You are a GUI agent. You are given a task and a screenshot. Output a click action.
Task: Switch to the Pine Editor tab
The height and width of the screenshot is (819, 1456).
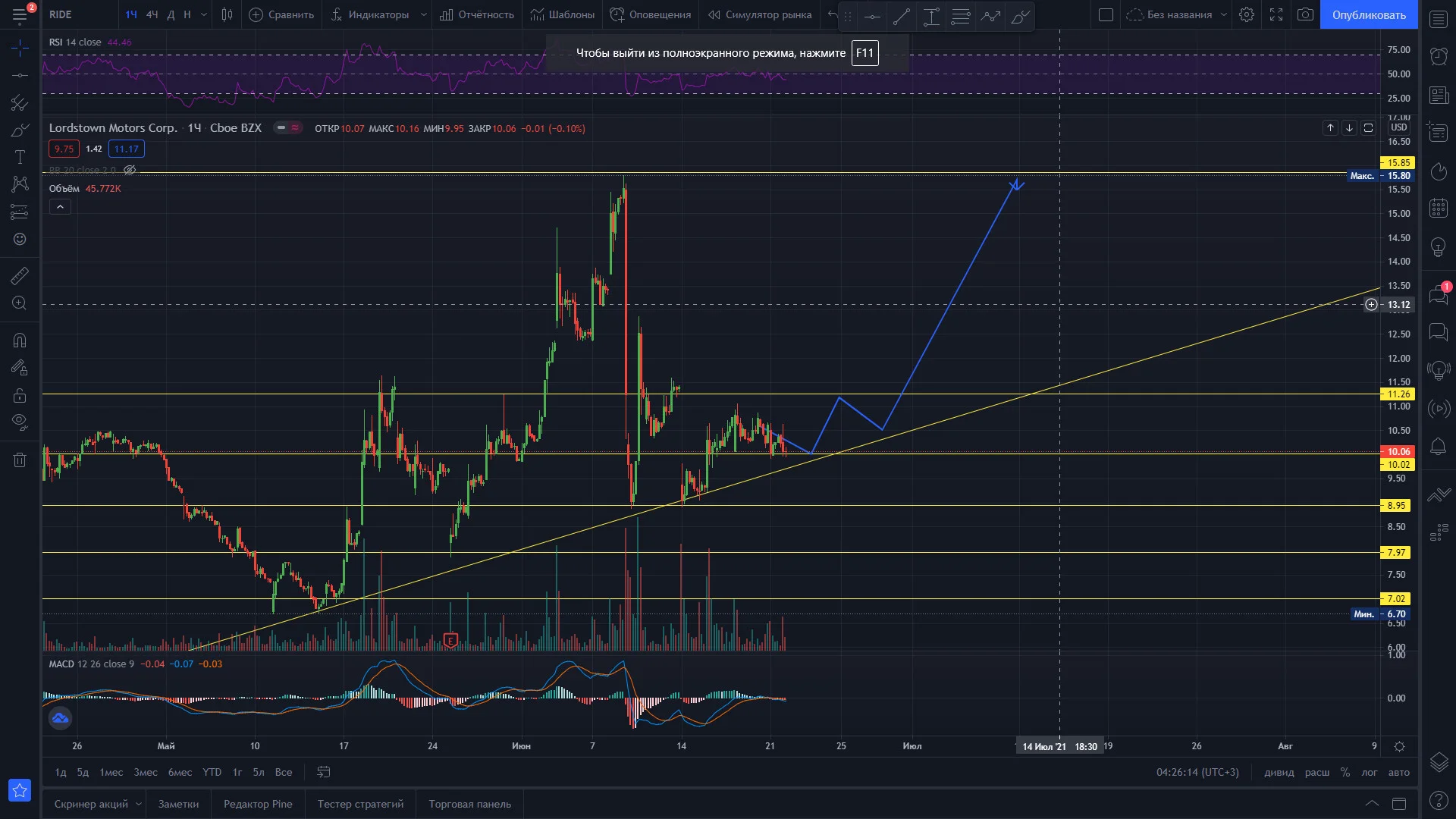(x=258, y=804)
